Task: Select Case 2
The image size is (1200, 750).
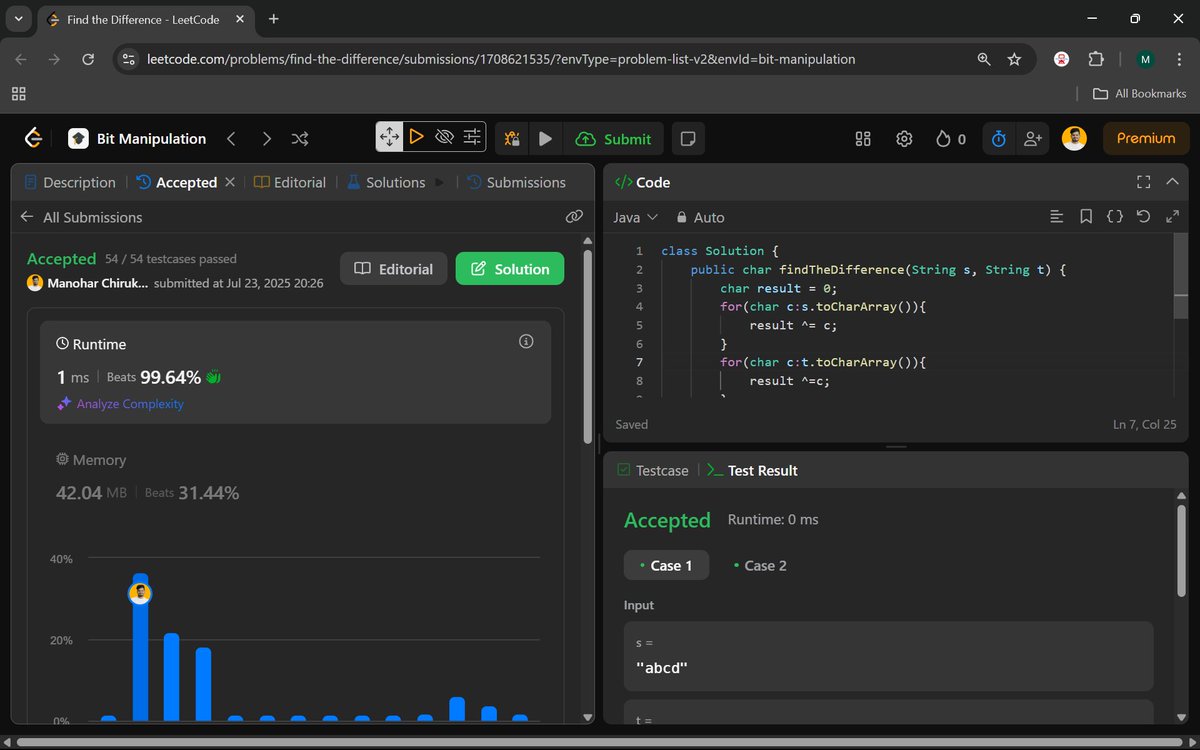Action: point(761,565)
